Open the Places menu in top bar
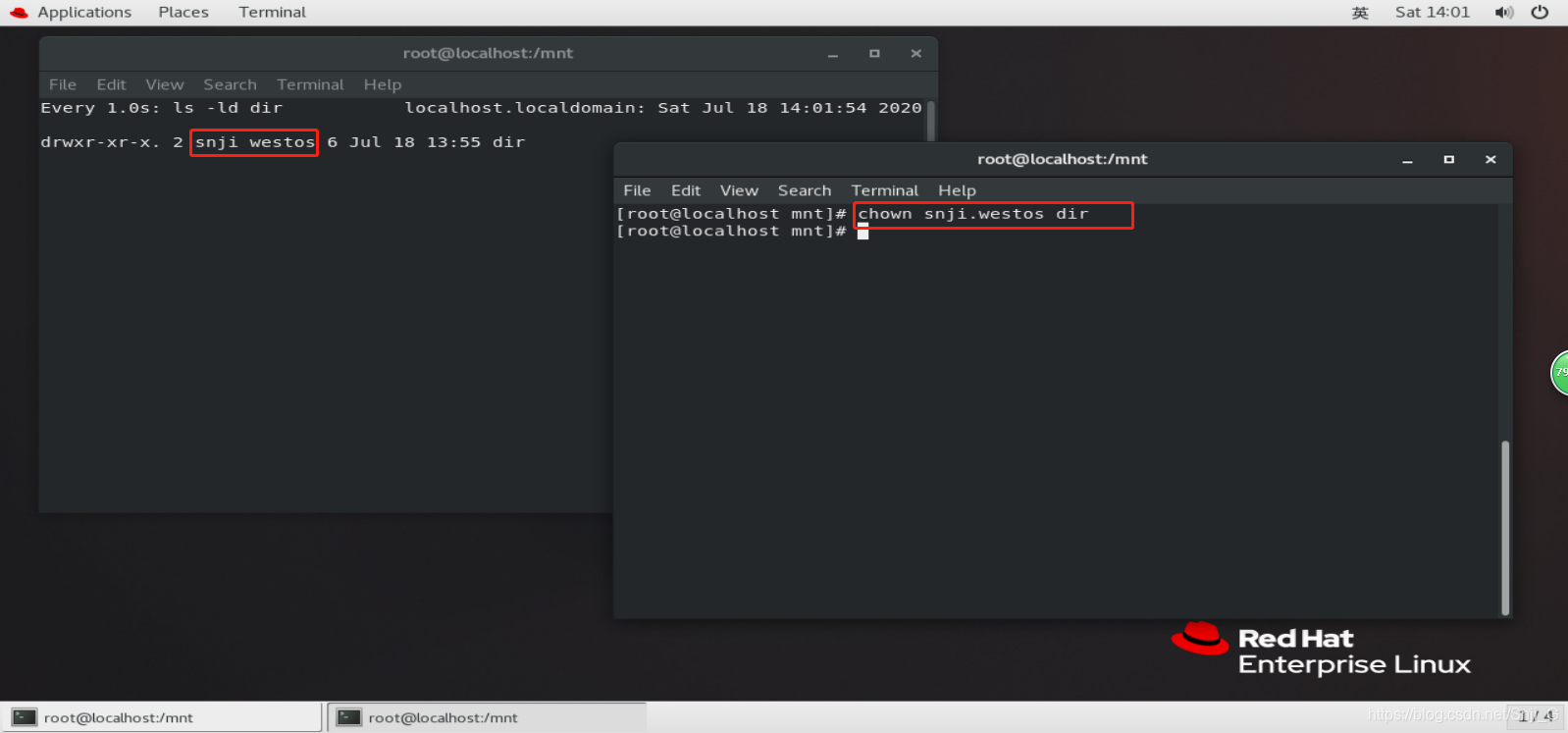This screenshot has width=1568, height=733. click(183, 12)
